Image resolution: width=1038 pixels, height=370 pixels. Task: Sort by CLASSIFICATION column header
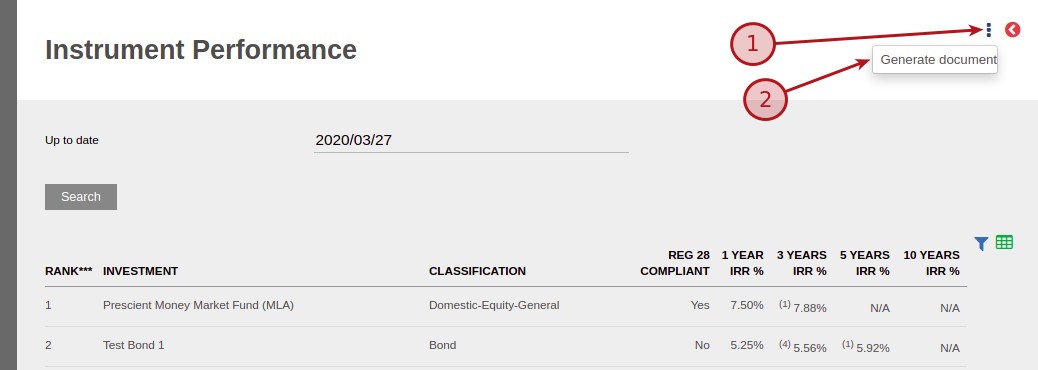tap(477, 271)
